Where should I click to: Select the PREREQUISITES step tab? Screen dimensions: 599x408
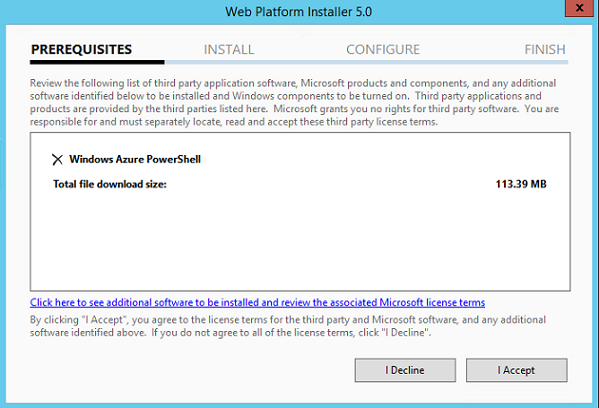tap(81, 49)
